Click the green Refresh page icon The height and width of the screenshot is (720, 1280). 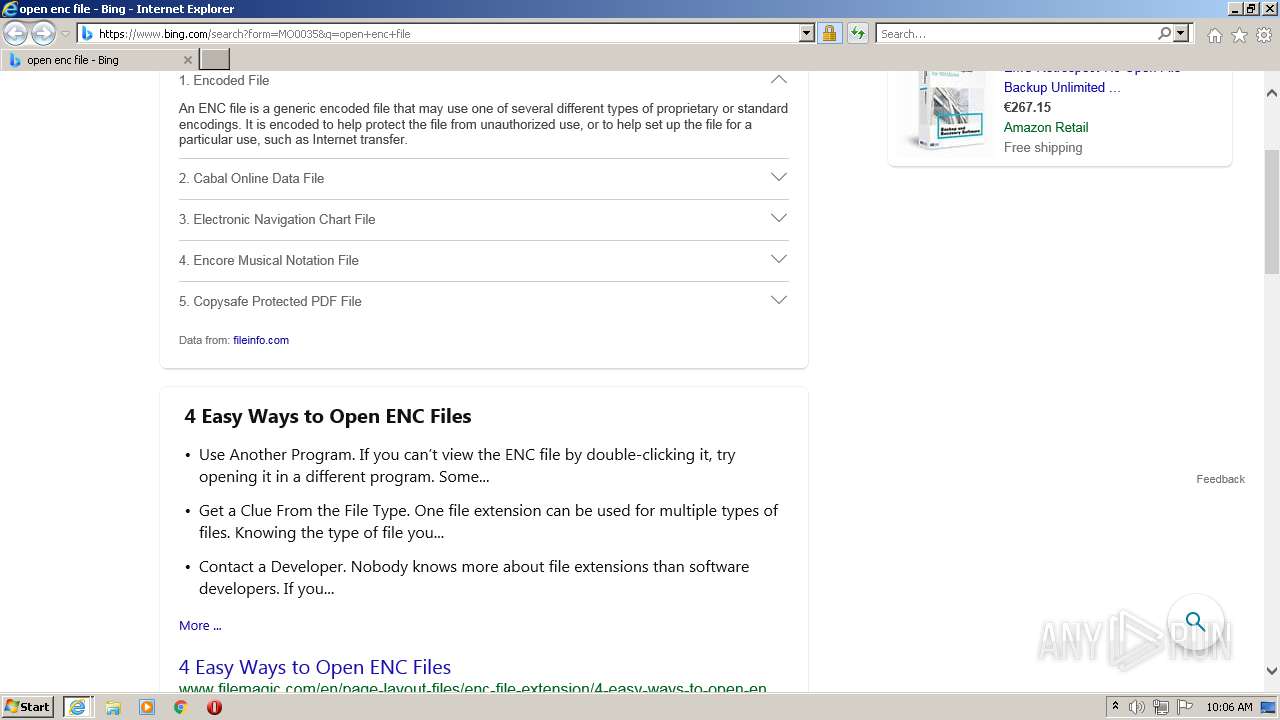tap(857, 33)
